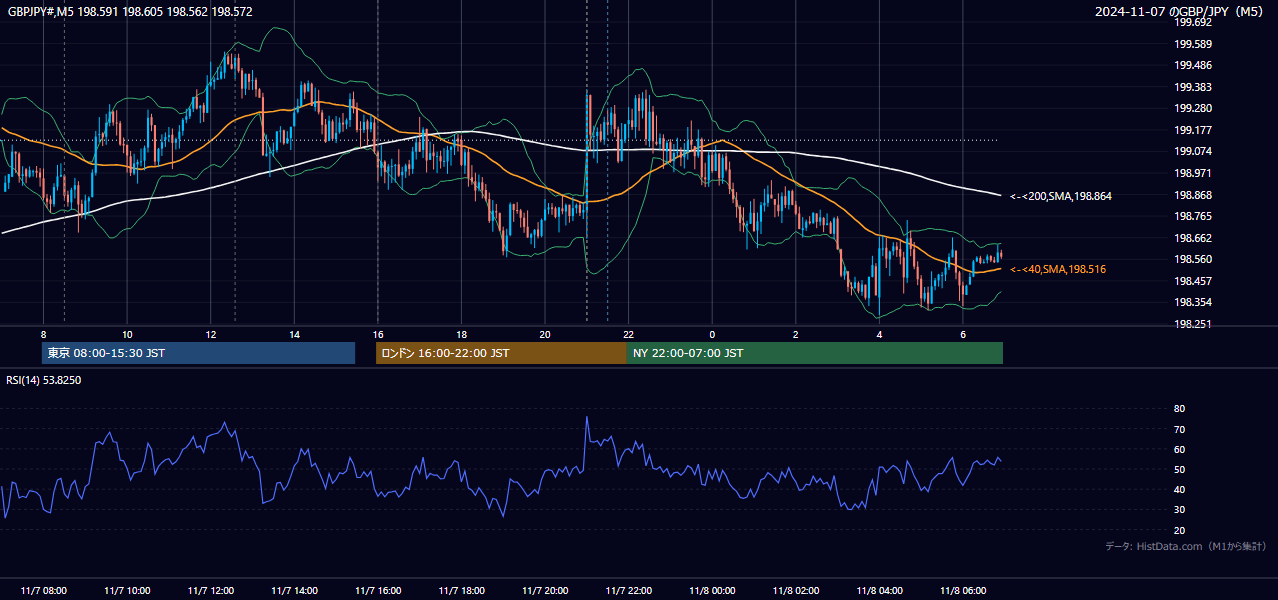Click the 11/8 06:00 time axis label
This screenshot has width=1278, height=600.
pyautogui.click(x=962, y=591)
